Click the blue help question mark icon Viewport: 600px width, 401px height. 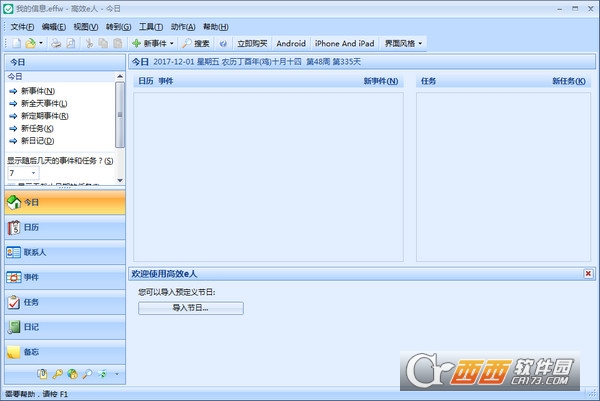(223, 44)
